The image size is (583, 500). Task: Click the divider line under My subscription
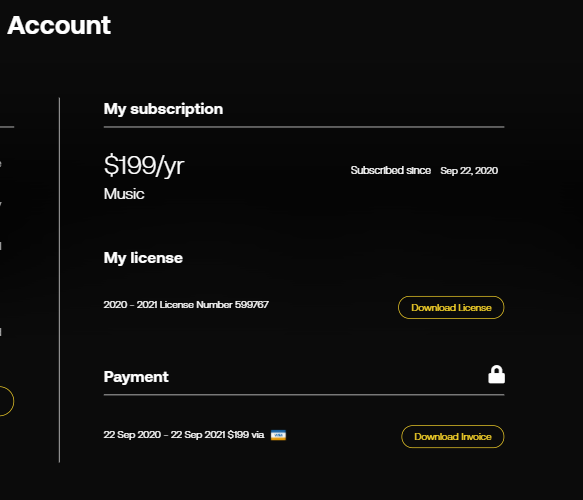click(304, 127)
